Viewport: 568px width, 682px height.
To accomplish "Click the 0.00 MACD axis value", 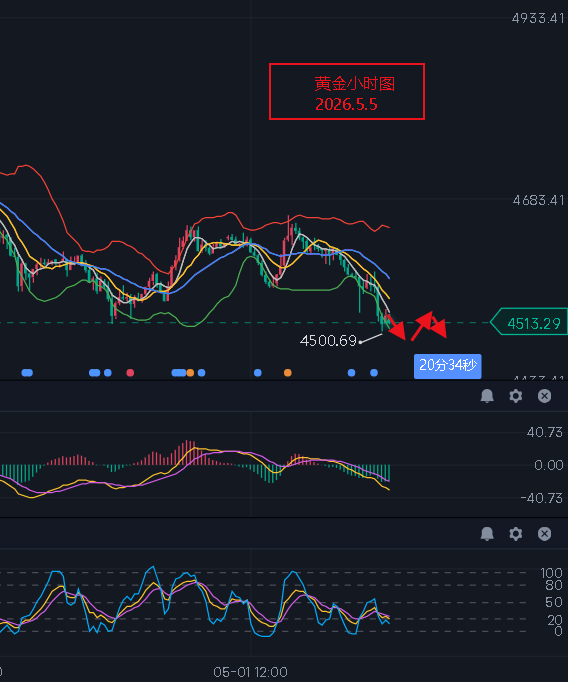I will pos(549,465).
